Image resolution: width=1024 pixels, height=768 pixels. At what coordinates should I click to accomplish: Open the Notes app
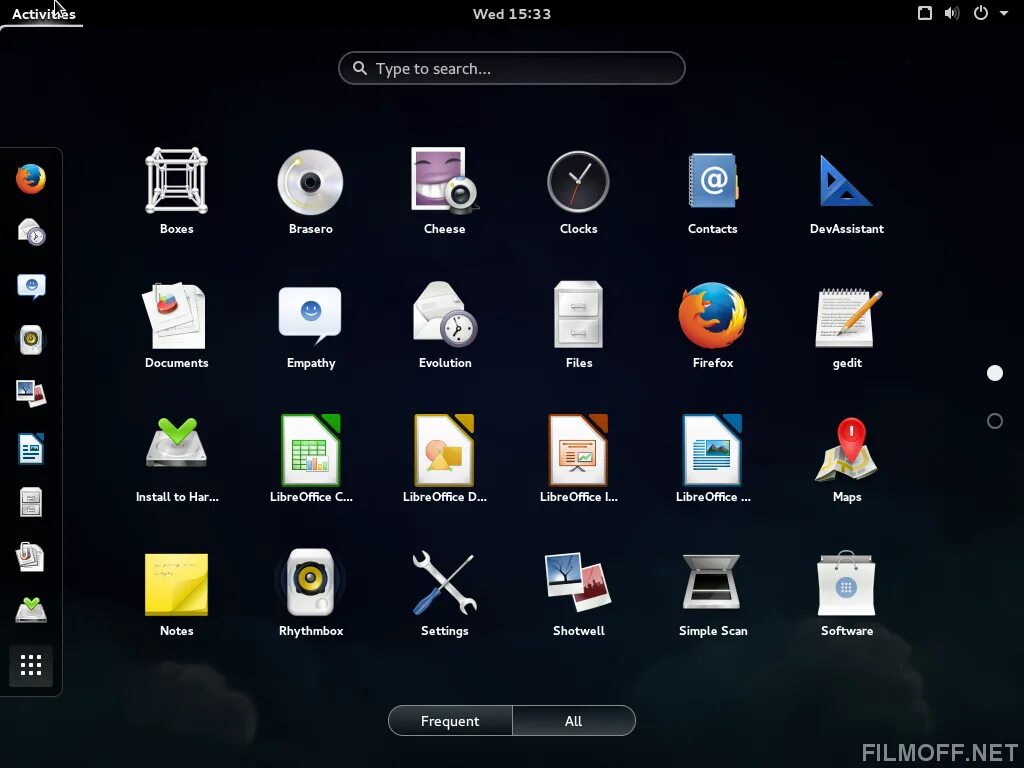tap(176, 593)
